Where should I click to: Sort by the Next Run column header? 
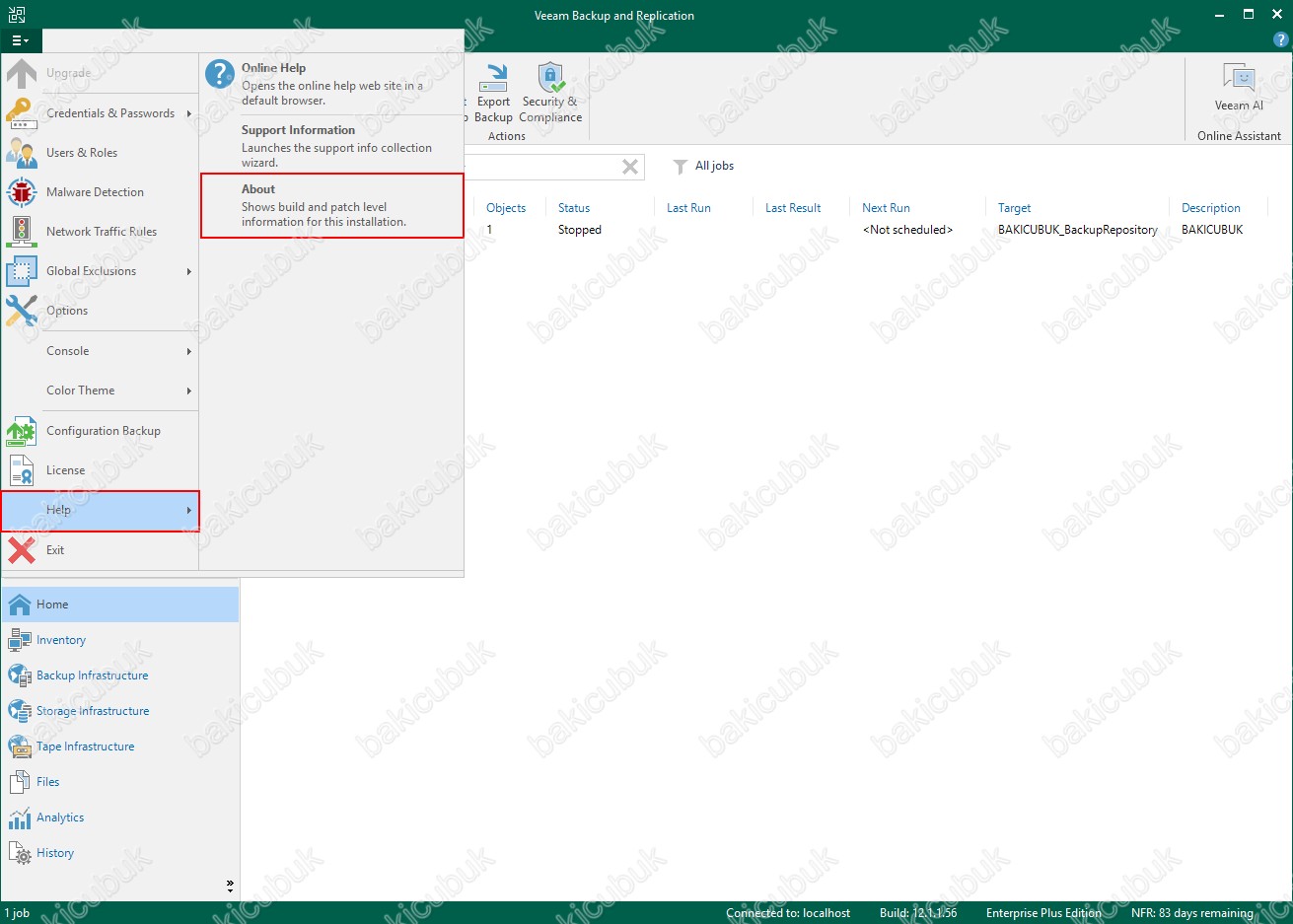pyautogui.click(x=886, y=208)
